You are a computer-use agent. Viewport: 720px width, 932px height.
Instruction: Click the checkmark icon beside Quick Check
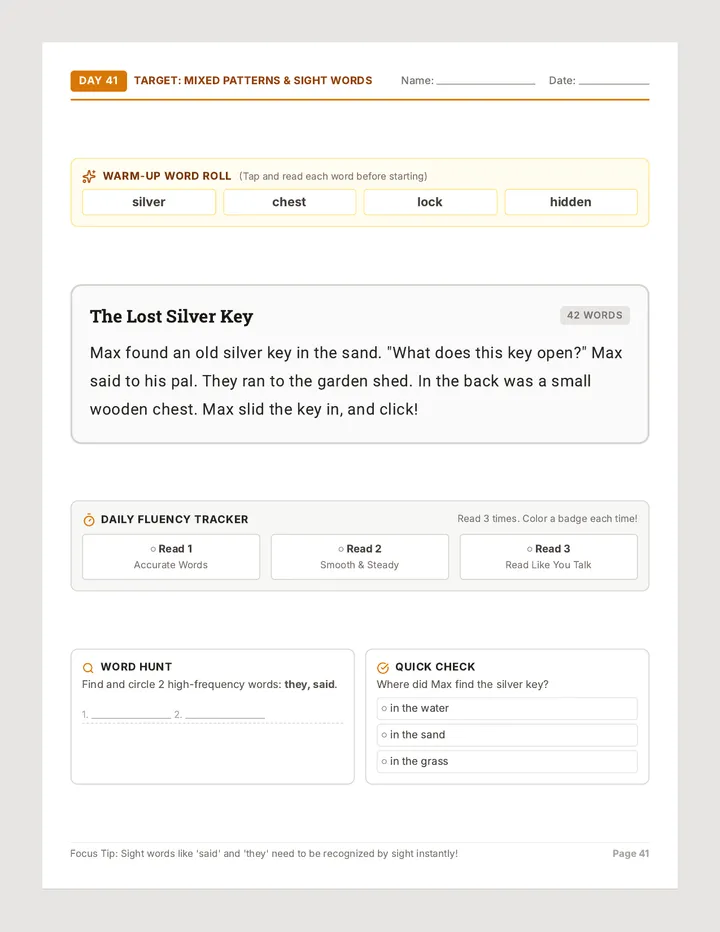(383, 667)
